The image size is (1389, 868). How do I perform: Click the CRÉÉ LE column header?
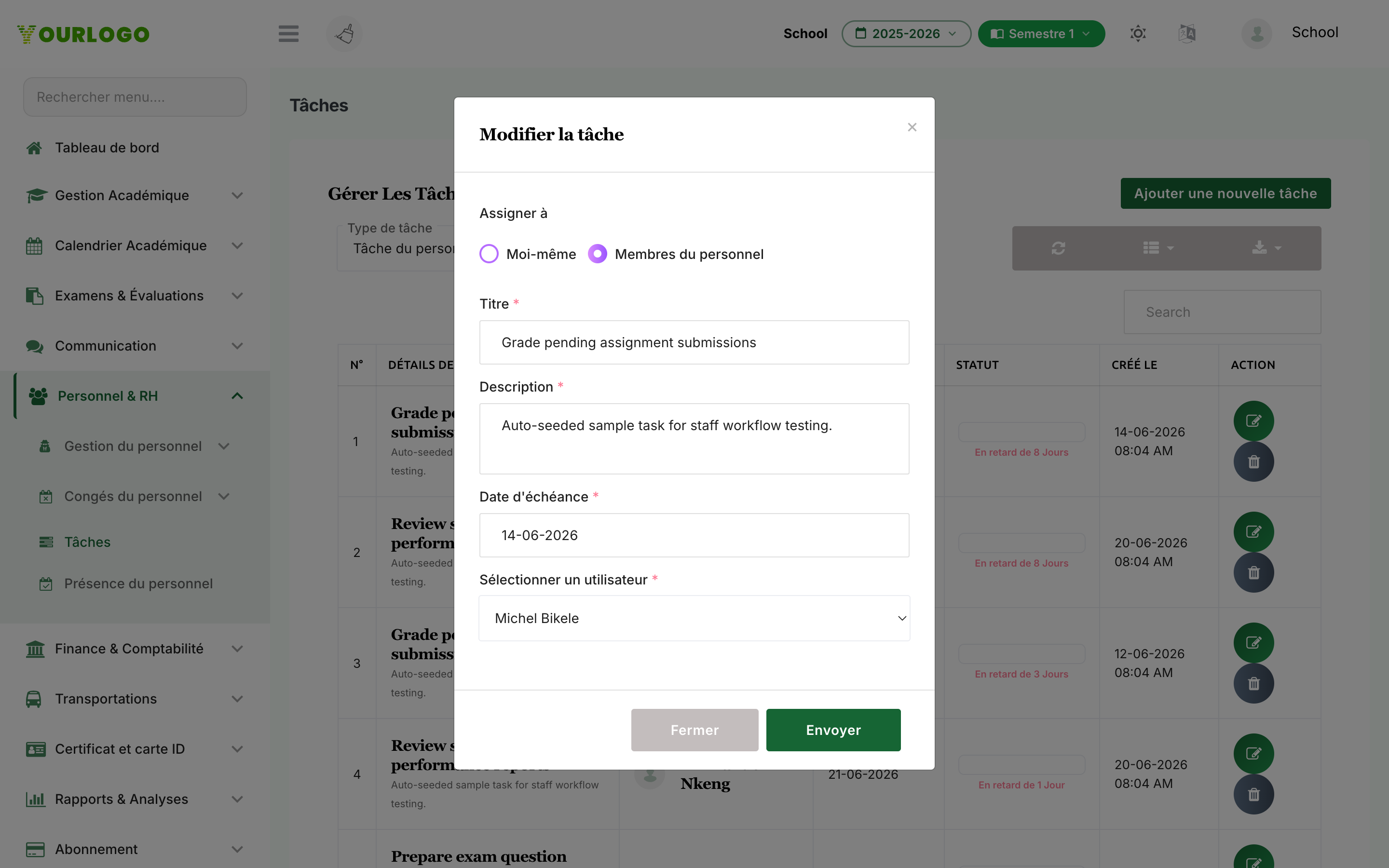[x=1134, y=365]
